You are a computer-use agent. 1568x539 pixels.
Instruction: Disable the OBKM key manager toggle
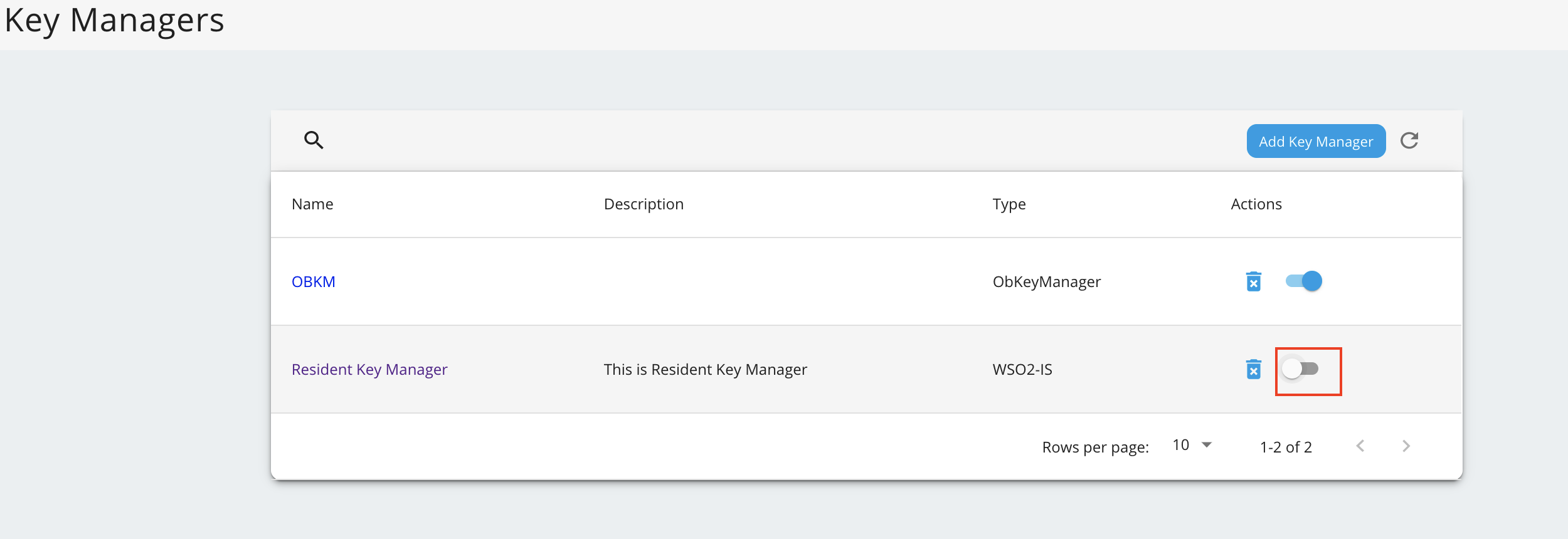(x=1303, y=281)
